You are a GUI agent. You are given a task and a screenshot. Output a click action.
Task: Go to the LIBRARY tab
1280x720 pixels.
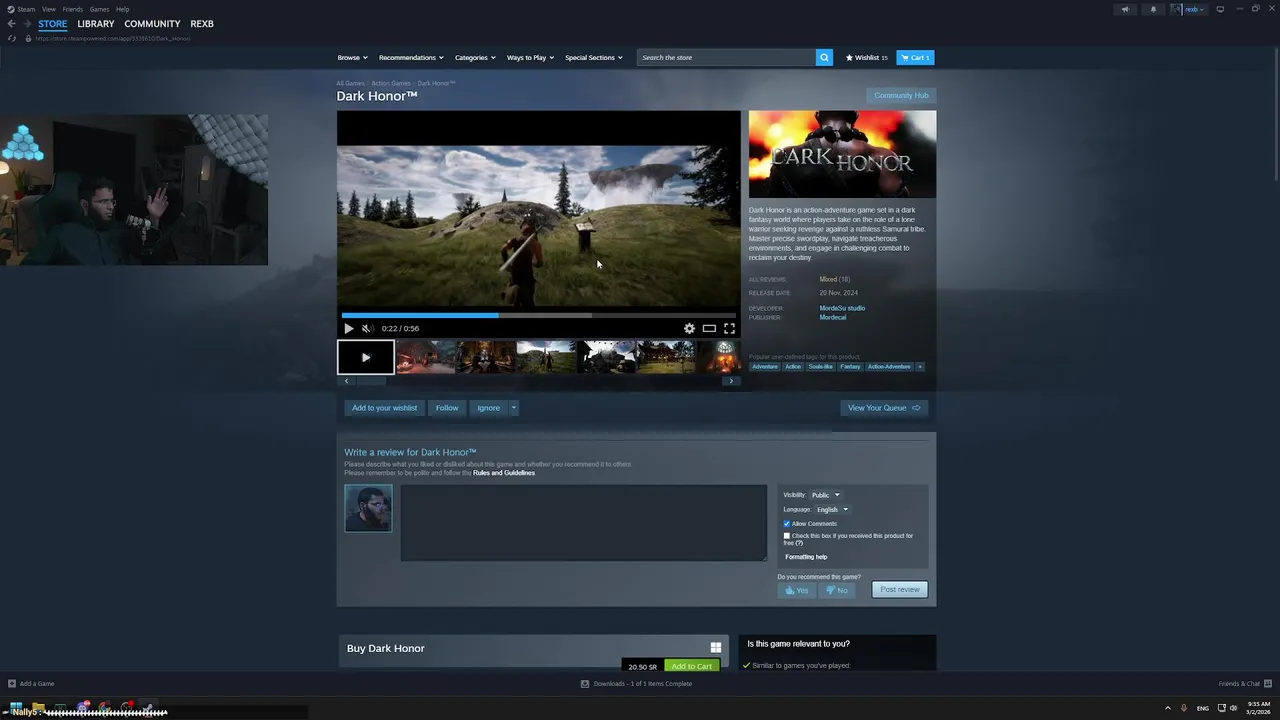[x=96, y=24]
